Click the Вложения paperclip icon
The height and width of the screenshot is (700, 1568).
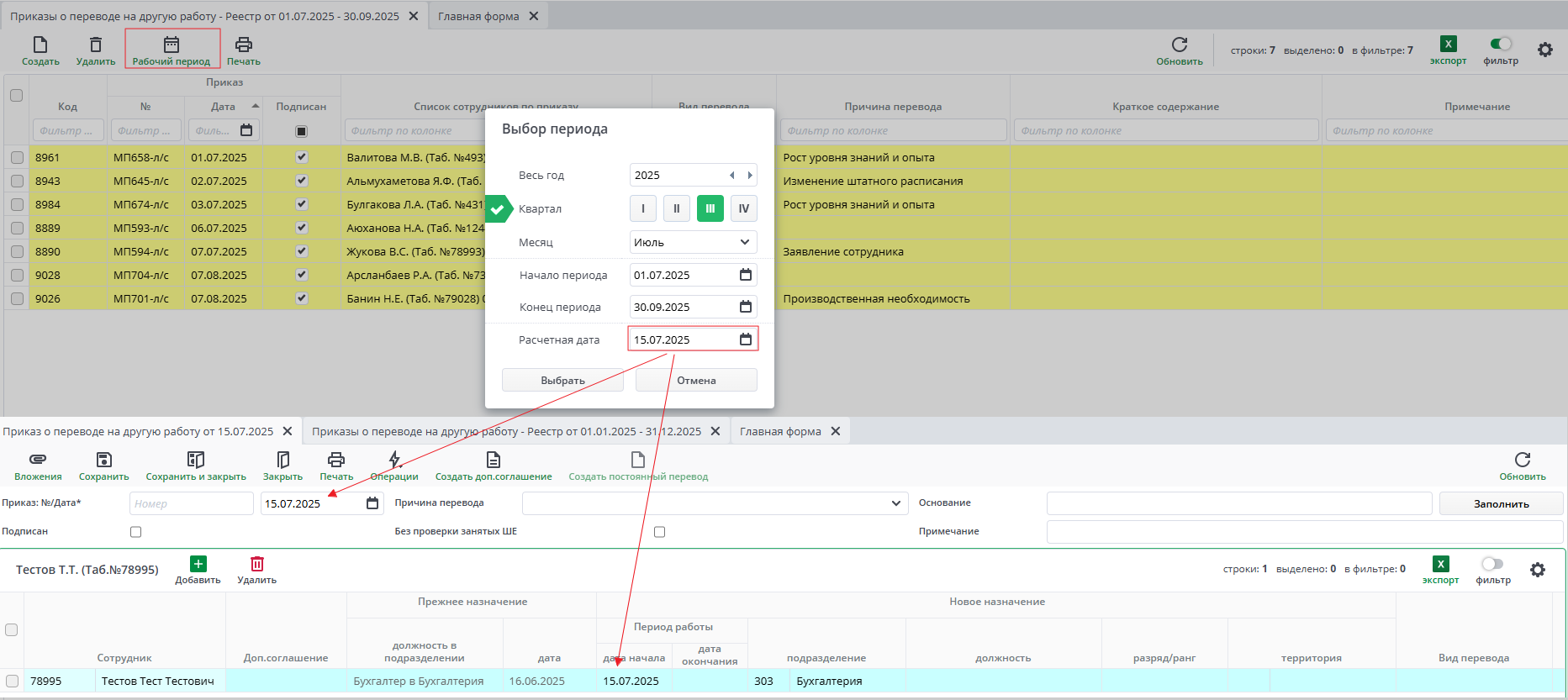pos(38,460)
